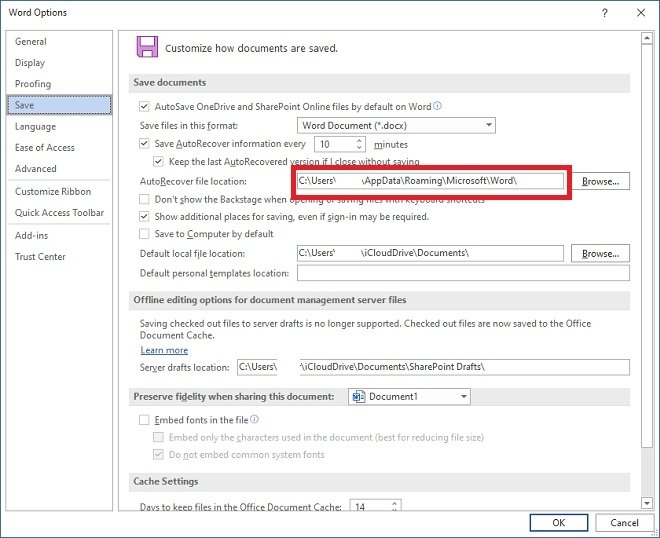Increase days to keep cache files
Viewport: 660px width, 538px height.
click(x=394, y=503)
